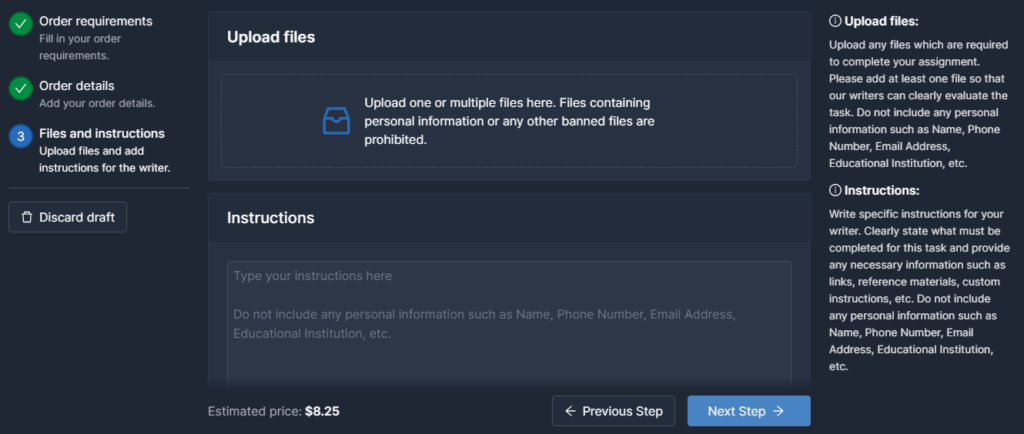Click the left arrow in Previous Step
The width and height of the screenshot is (1024, 434).
pyautogui.click(x=570, y=411)
